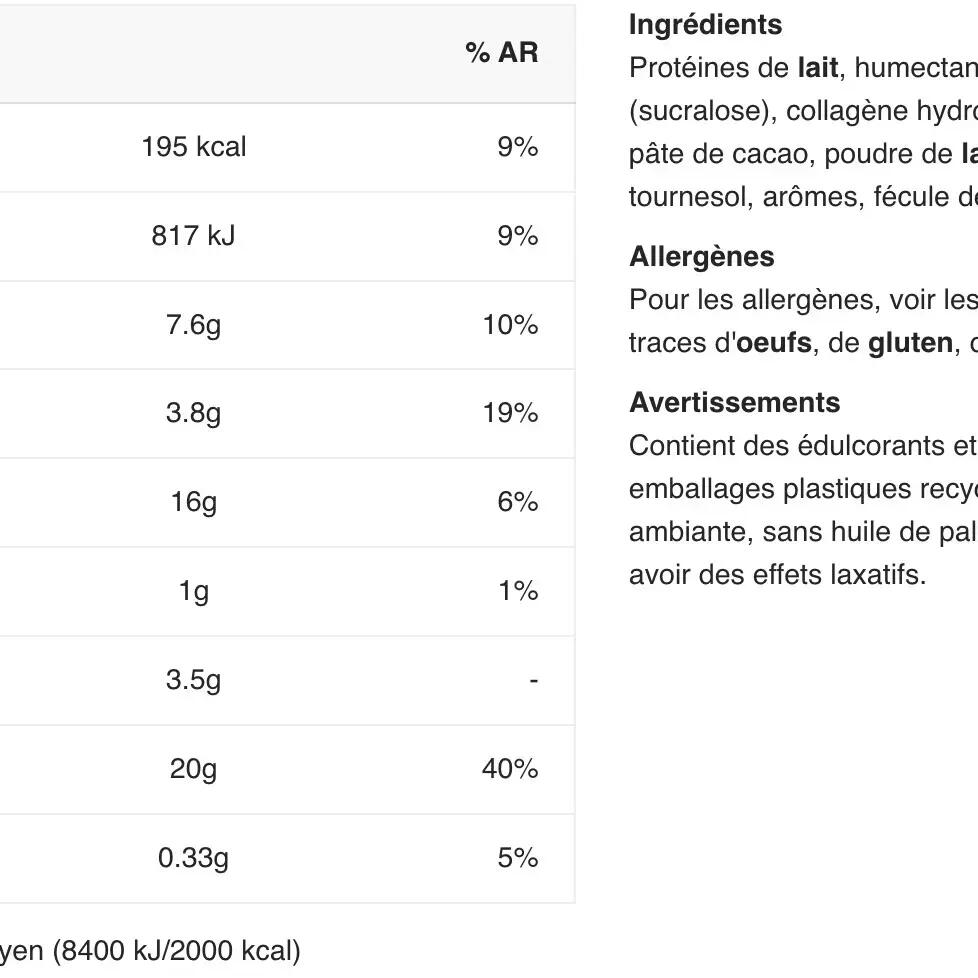978x978 pixels.
Task: Click the Ingrédients heading
Action: [x=705, y=25]
